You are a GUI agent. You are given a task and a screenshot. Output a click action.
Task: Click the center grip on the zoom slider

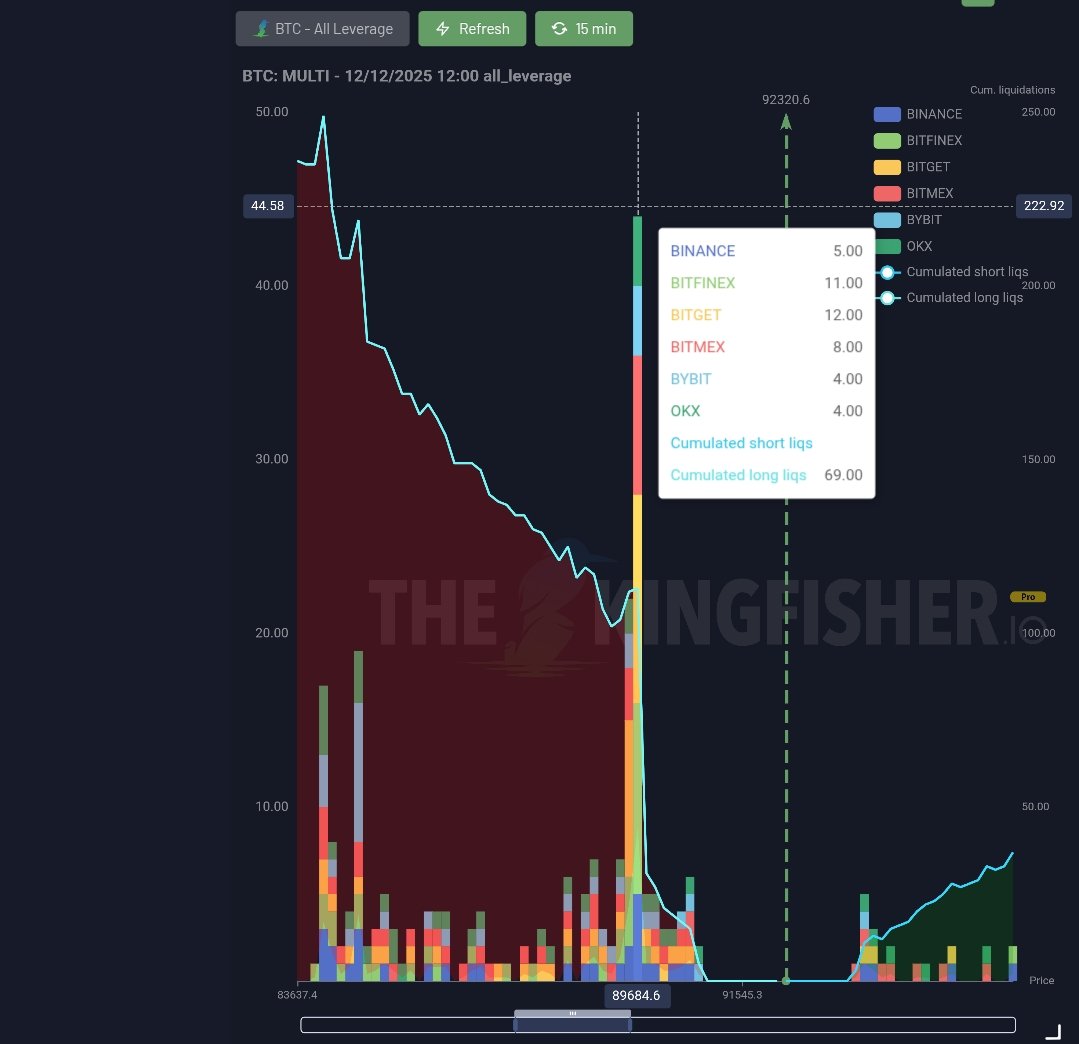click(x=573, y=1014)
